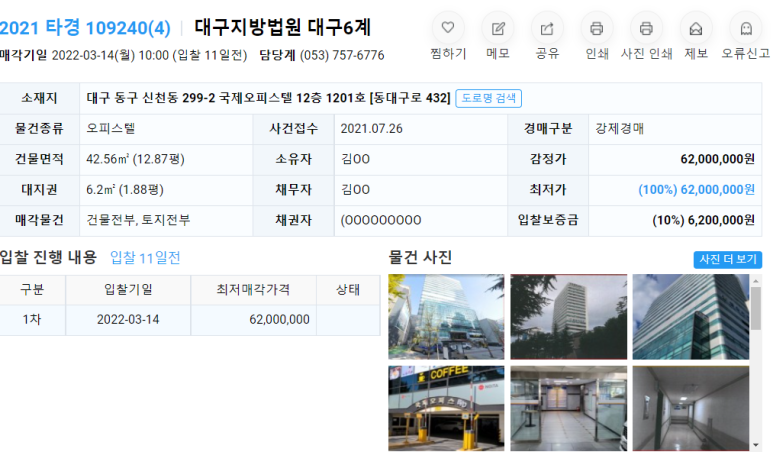Click the 2022-03-14 bid date cell

point(128,320)
